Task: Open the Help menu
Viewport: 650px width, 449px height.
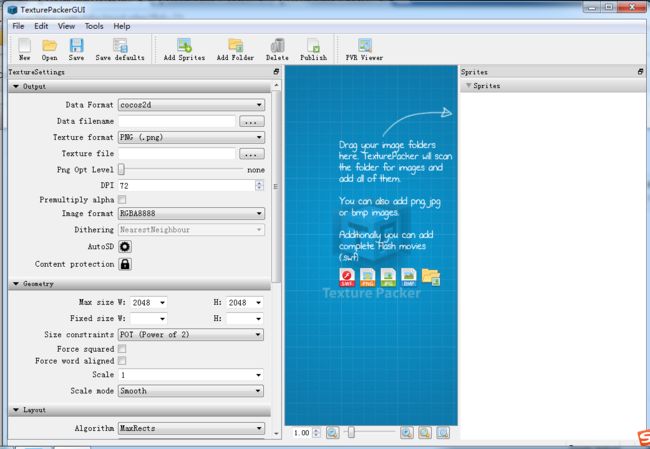Action: pyautogui.click(x=122, y=26)
